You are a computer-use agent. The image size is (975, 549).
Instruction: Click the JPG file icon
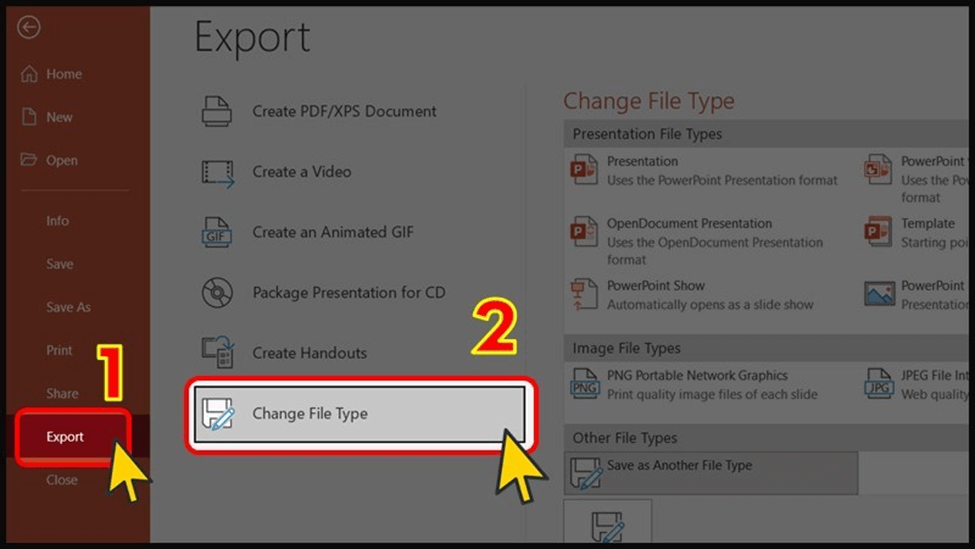(879, 384)
